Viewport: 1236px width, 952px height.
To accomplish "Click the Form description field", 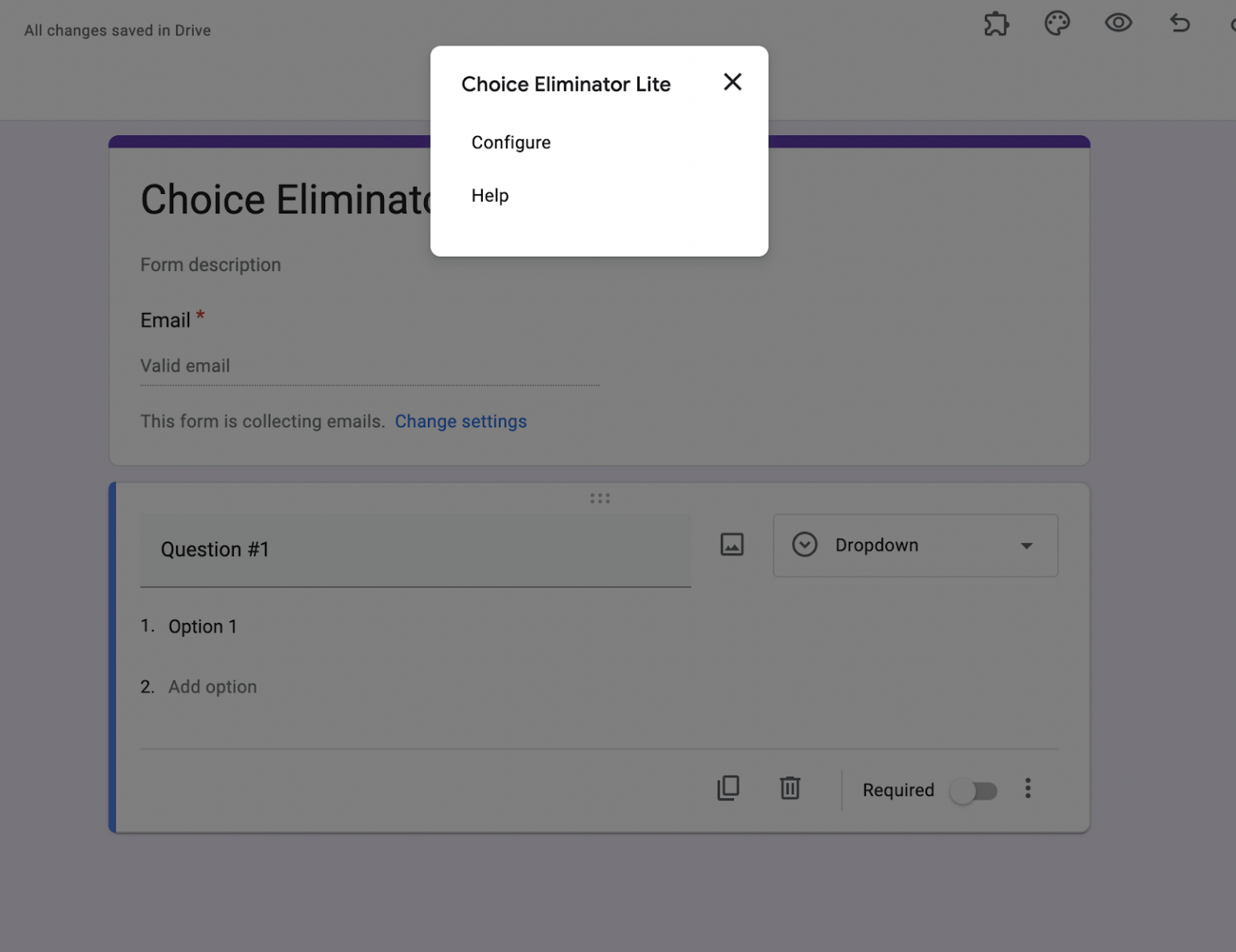I will click(211, 265).
